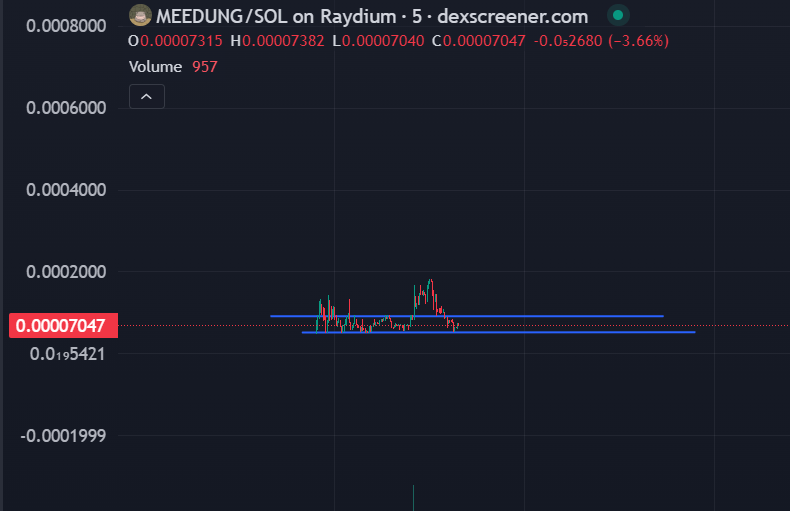Viewport: 790px width, 511px height.
Task: Click the Volume value 957
Action: [x=205, y=67]
